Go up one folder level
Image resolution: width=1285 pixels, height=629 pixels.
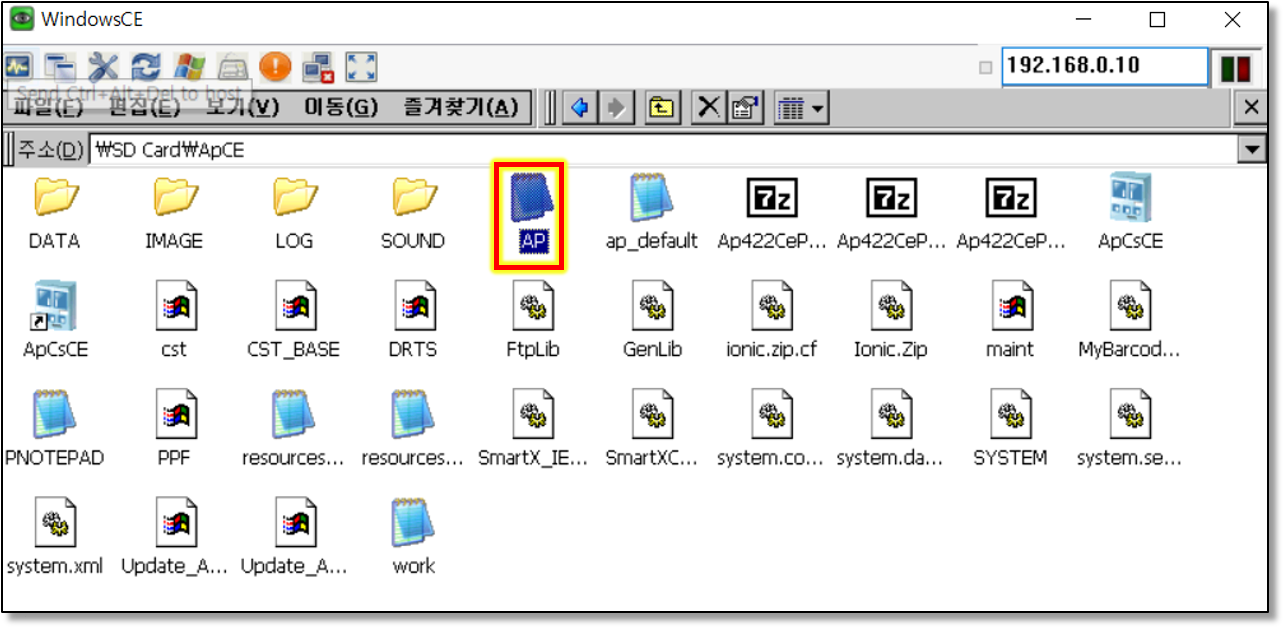(x=660, y=108)
